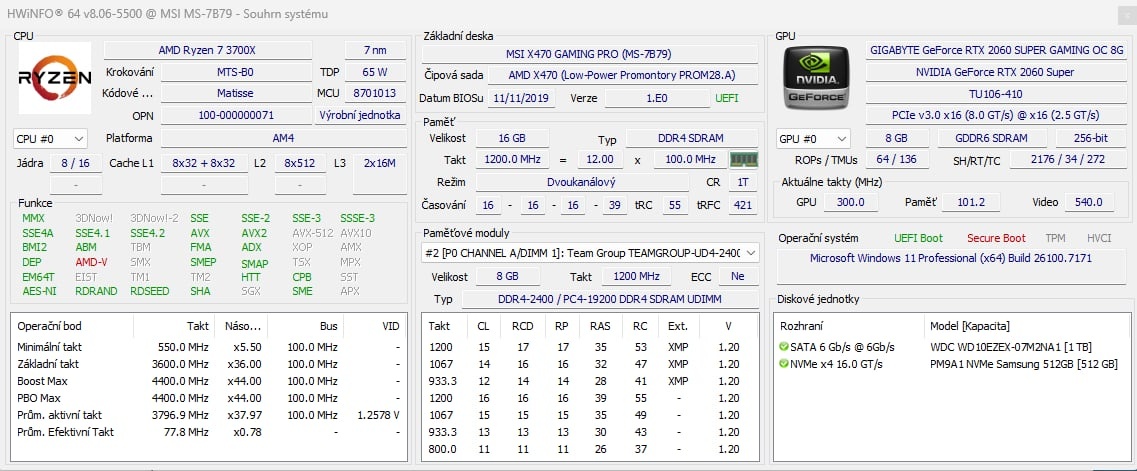Click the MCU value 8701013
Viewport: 1137px width, 471px height.
point(376,93)
